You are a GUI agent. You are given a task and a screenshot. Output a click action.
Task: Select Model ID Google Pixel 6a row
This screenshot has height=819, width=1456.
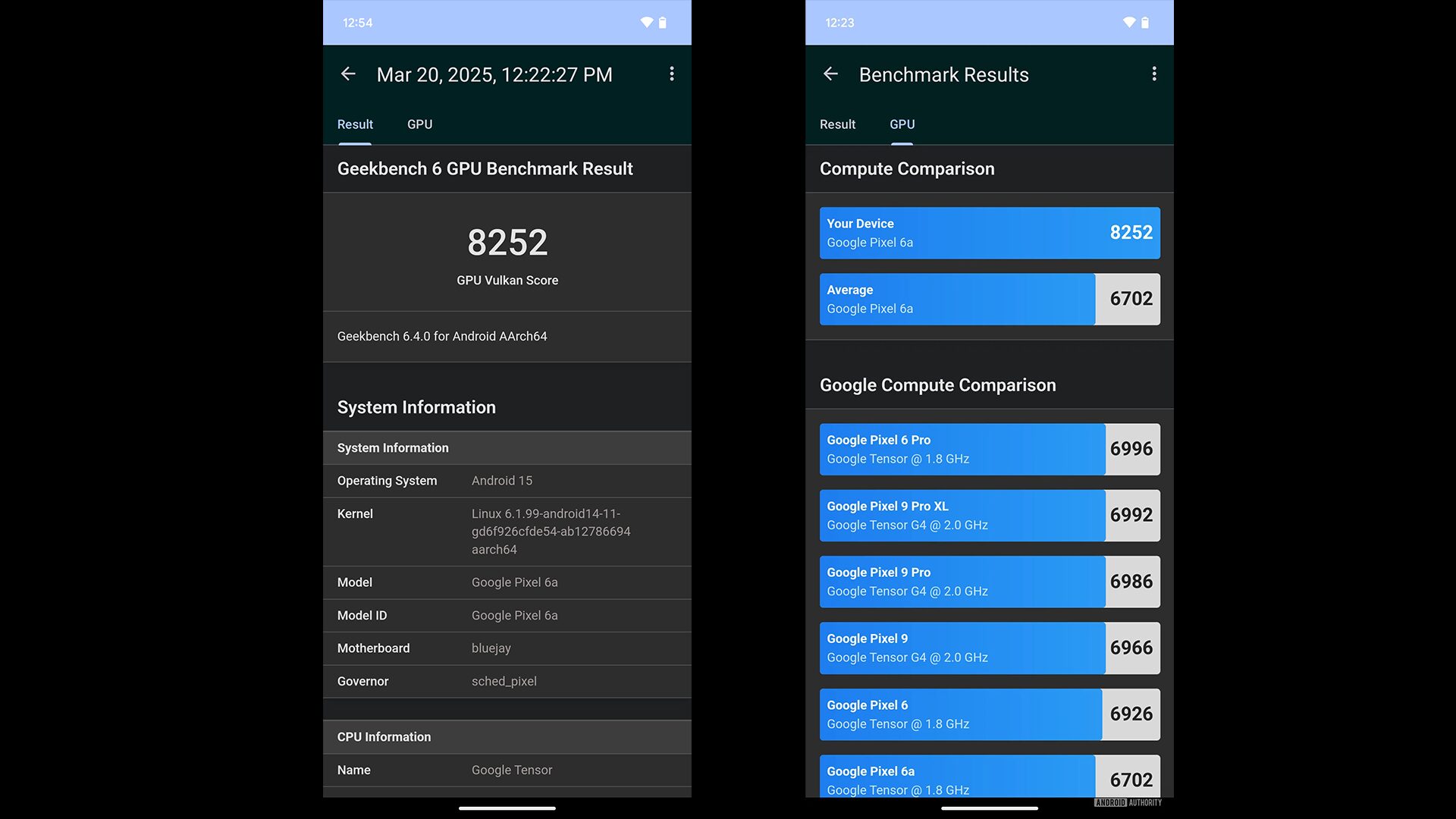(x=507, y=616)
